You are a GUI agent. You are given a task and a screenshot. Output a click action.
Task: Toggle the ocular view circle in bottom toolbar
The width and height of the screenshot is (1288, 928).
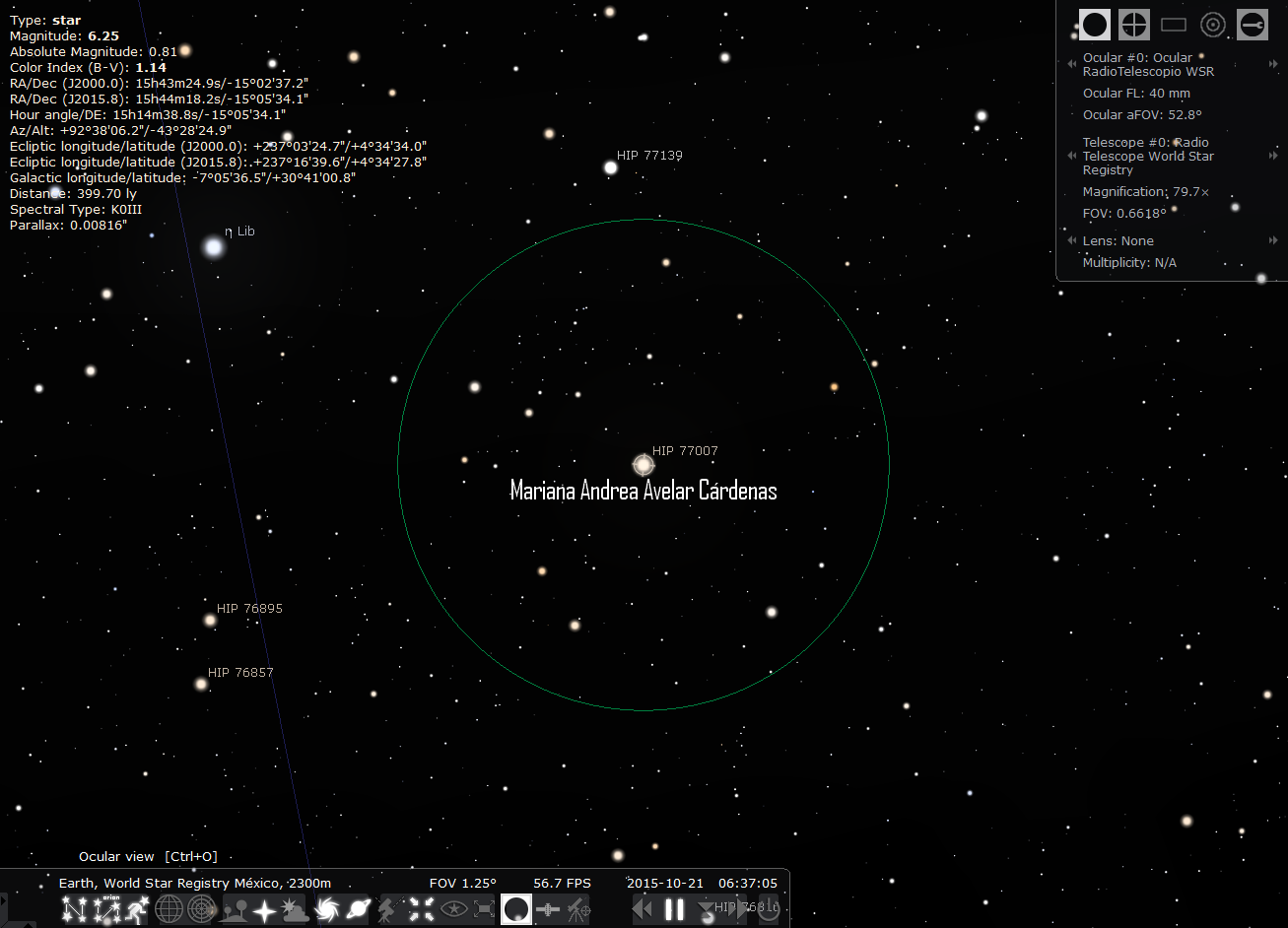(x=515, y=909)
